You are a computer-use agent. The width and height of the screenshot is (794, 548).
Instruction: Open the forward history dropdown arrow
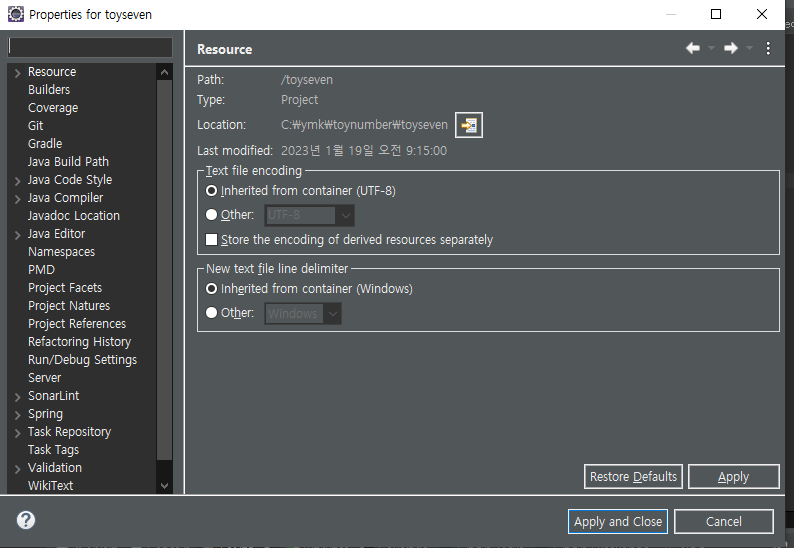(x=749, y=48)
